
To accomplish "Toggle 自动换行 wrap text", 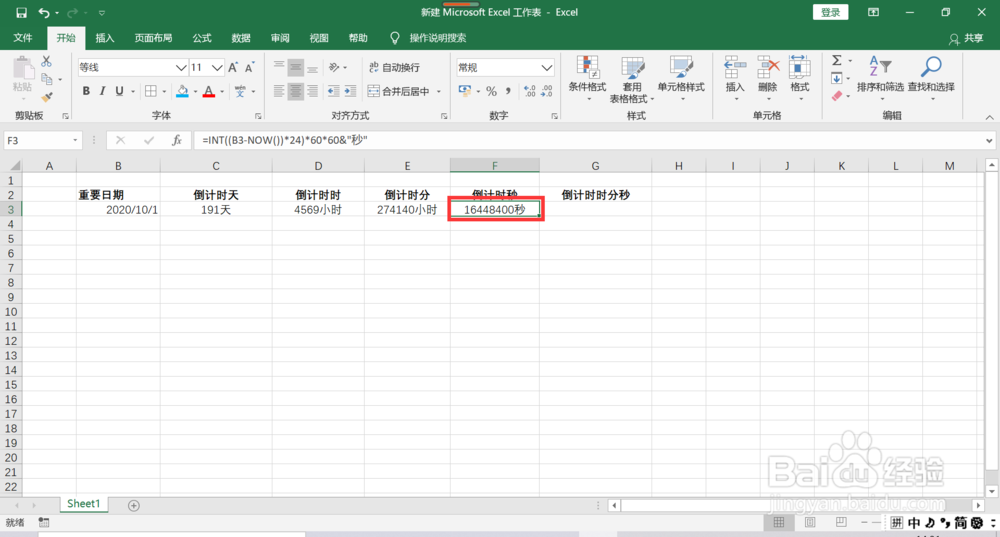I will coord(394,68).
